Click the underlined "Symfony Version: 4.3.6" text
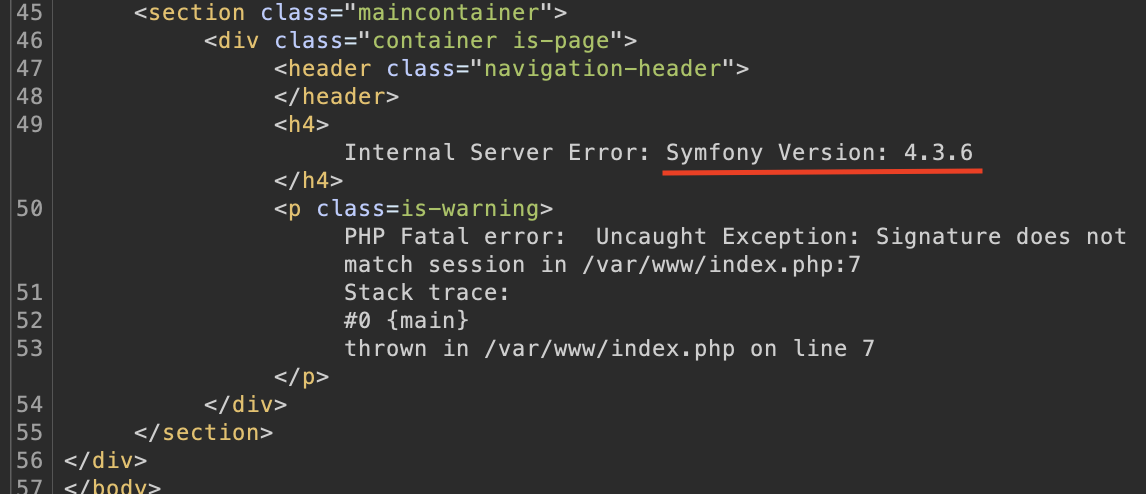Screen dimensions: 1146x494 point(820,153)
